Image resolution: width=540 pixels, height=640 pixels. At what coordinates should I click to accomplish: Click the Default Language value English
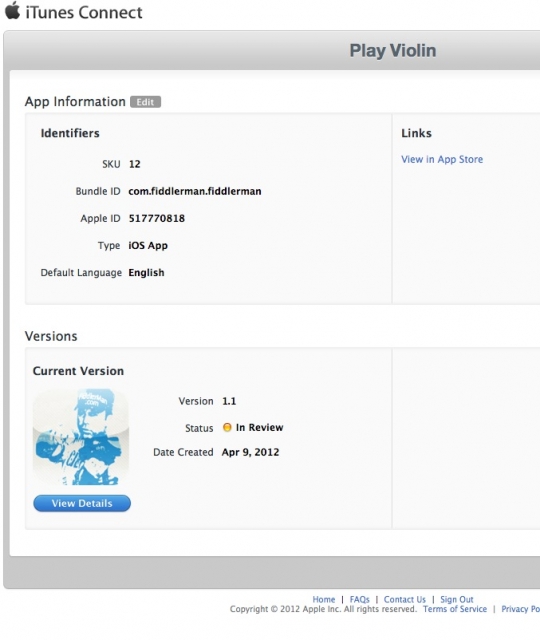tap(147, 273)
